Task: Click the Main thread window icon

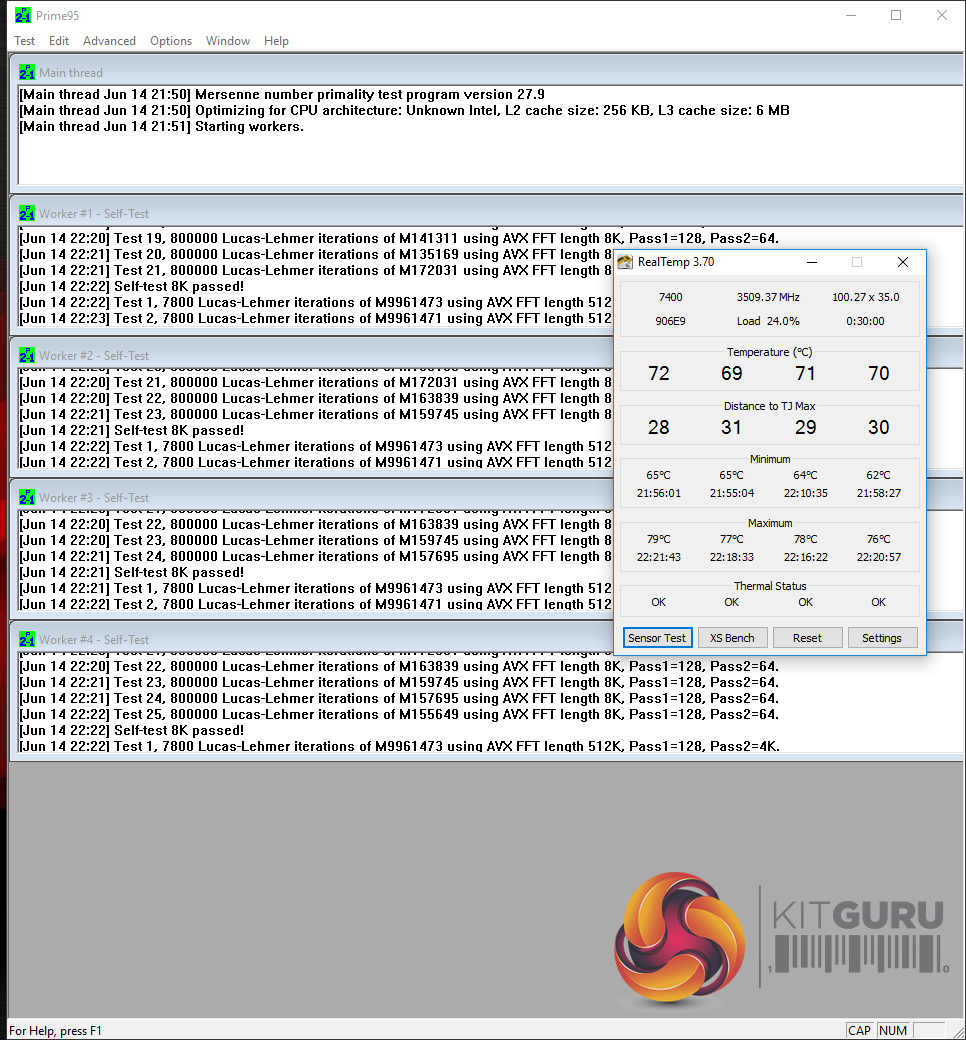Action: [x=27, y=72]
